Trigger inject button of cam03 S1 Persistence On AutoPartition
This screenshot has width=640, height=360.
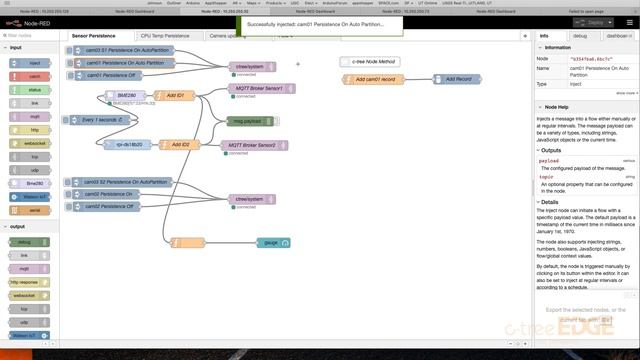tap(69, 51)
